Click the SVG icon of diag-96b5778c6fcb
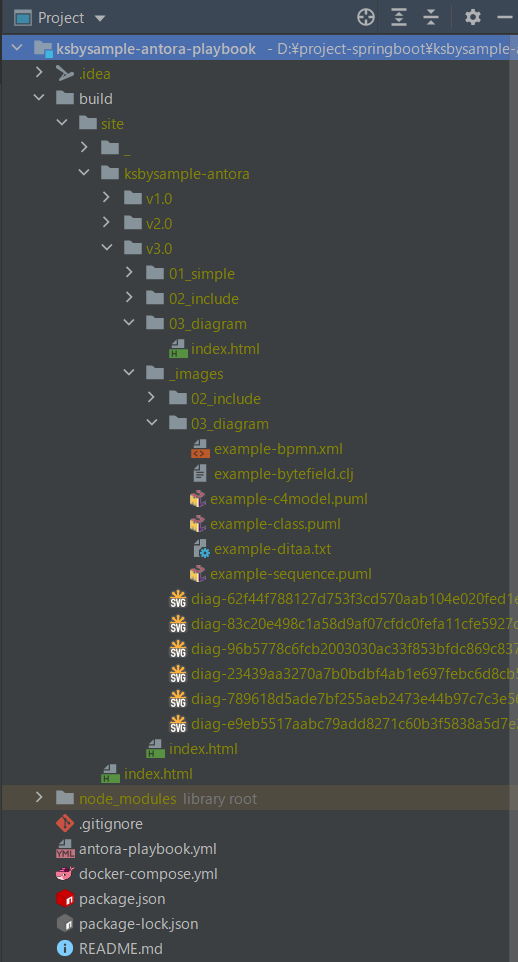The width and height of the screenshot is (518, 962). 178,649
